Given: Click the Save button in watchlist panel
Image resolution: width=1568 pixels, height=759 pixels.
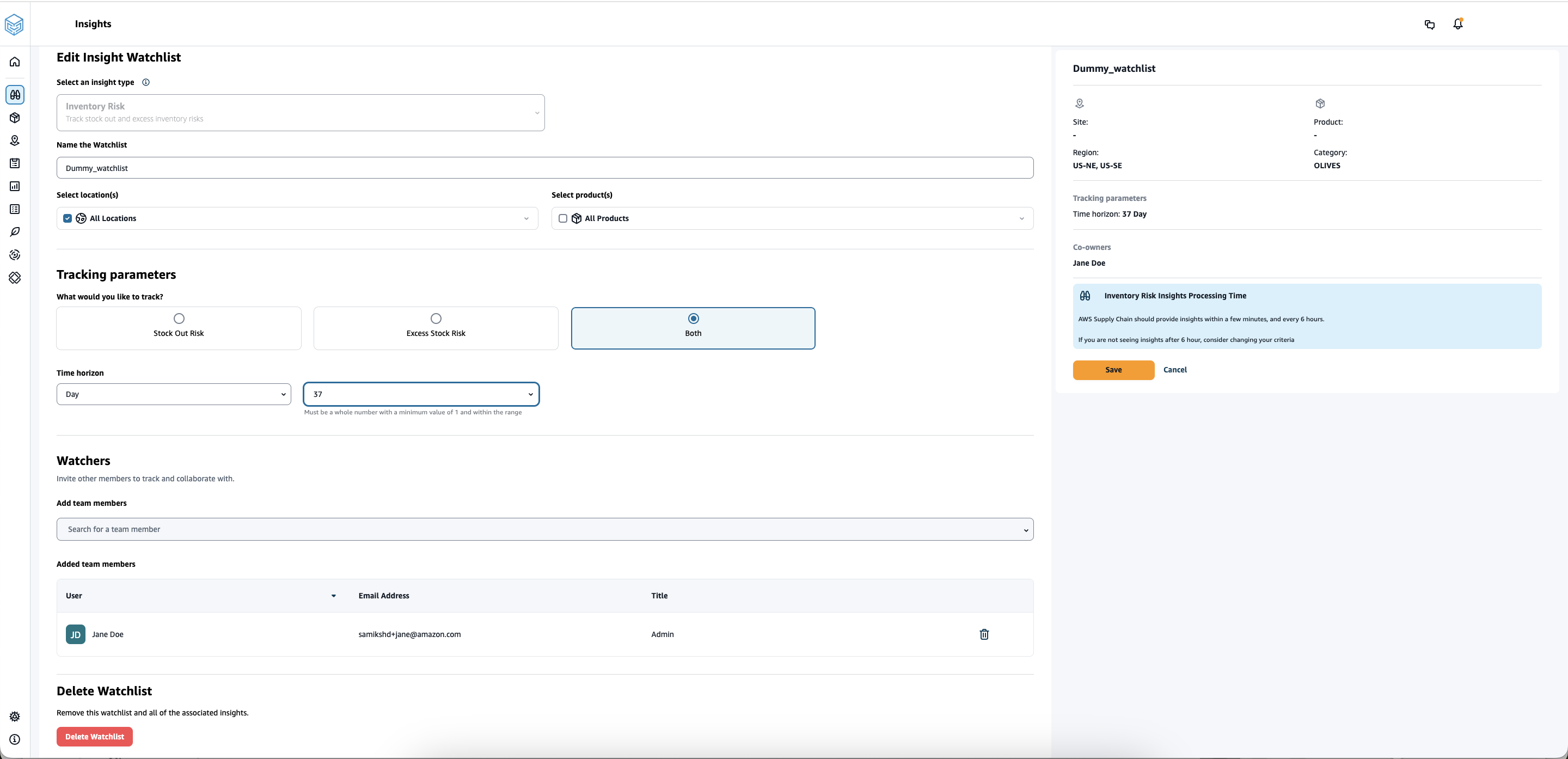Looking at the screenshot, I should point(1113,370).
